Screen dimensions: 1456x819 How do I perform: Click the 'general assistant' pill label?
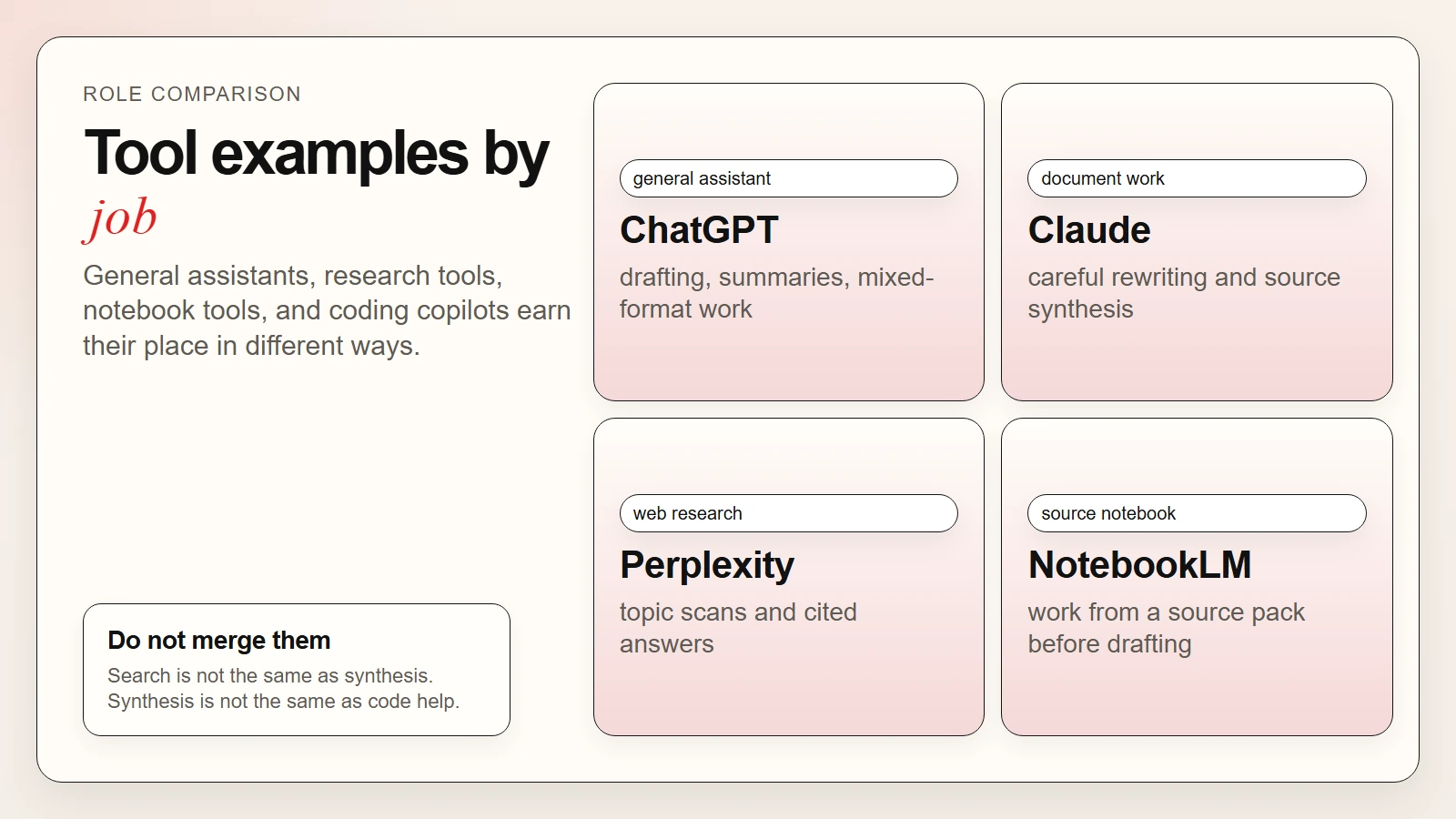tap(788, 178)
